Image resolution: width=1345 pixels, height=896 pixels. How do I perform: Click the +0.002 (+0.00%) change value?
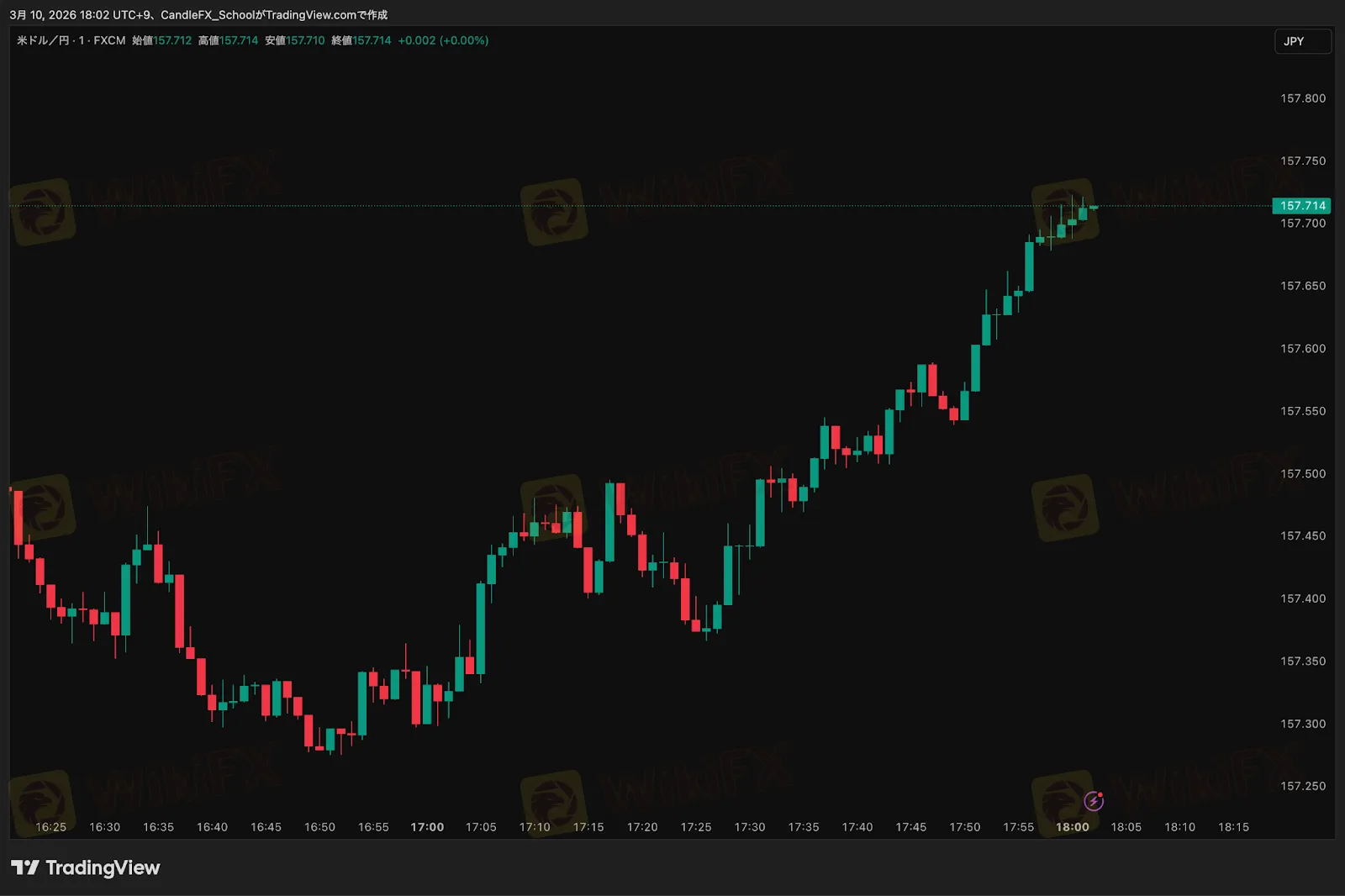pos(443,40)
